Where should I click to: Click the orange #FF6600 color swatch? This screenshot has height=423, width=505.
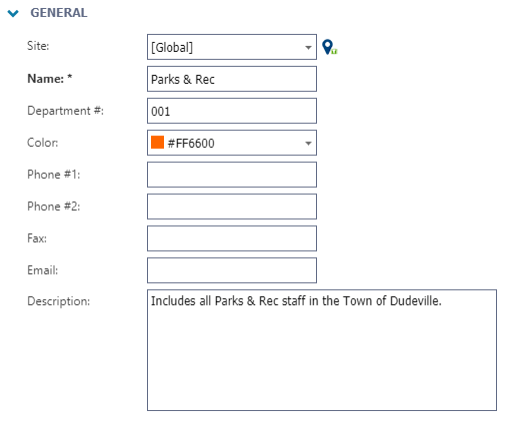point(157,142)
